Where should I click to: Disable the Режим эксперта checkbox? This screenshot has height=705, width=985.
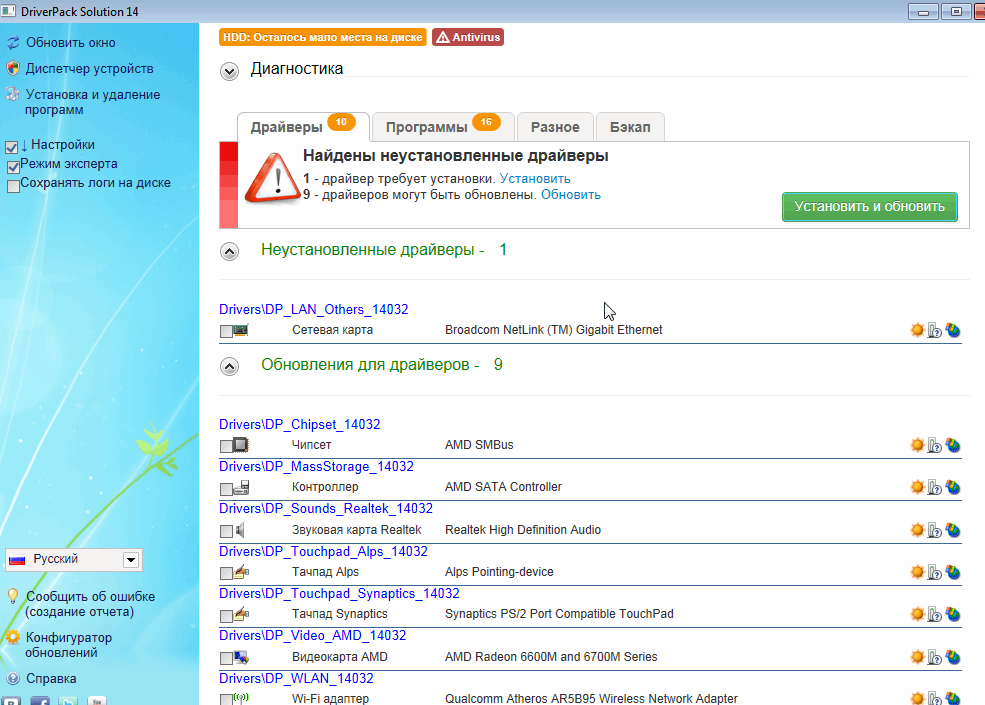point(13,167)
